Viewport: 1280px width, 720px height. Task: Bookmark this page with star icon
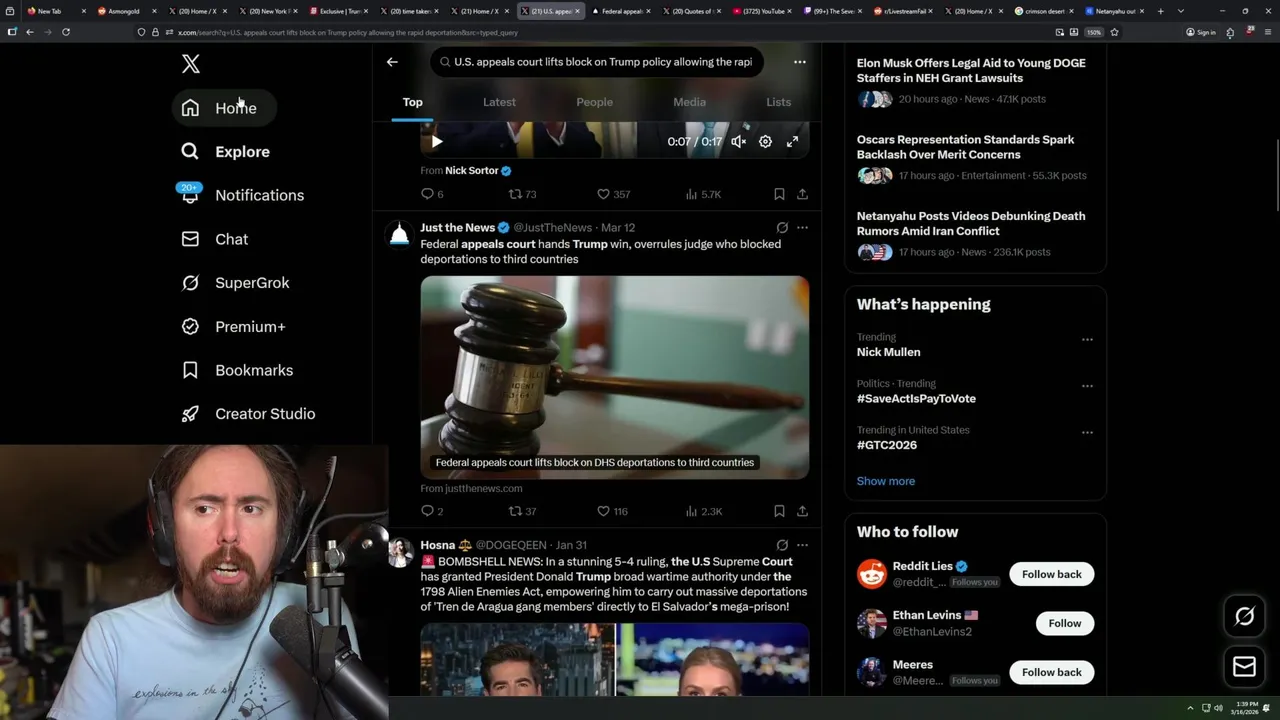(1114, 32)
